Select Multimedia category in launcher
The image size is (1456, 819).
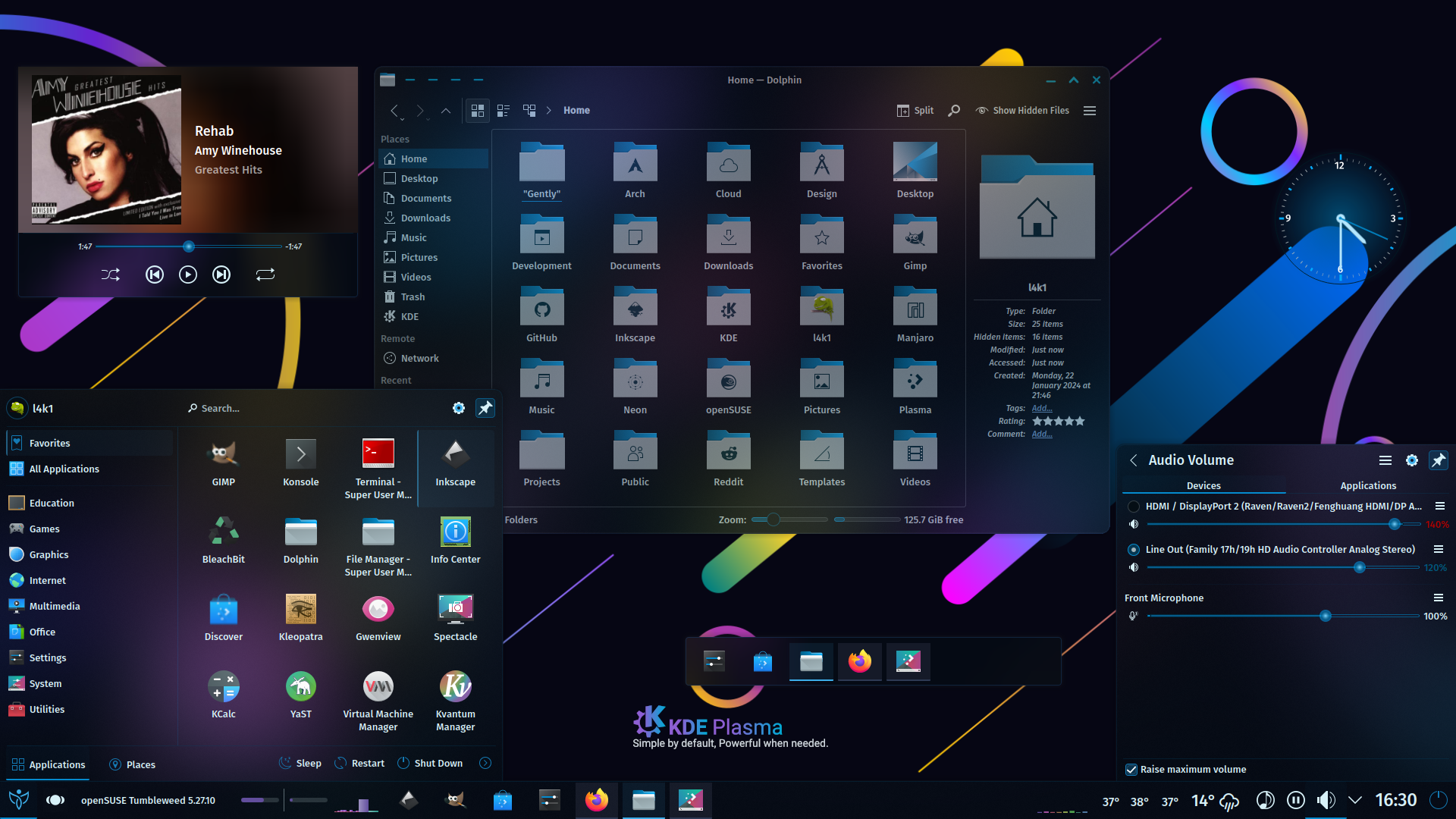[89, 606]
